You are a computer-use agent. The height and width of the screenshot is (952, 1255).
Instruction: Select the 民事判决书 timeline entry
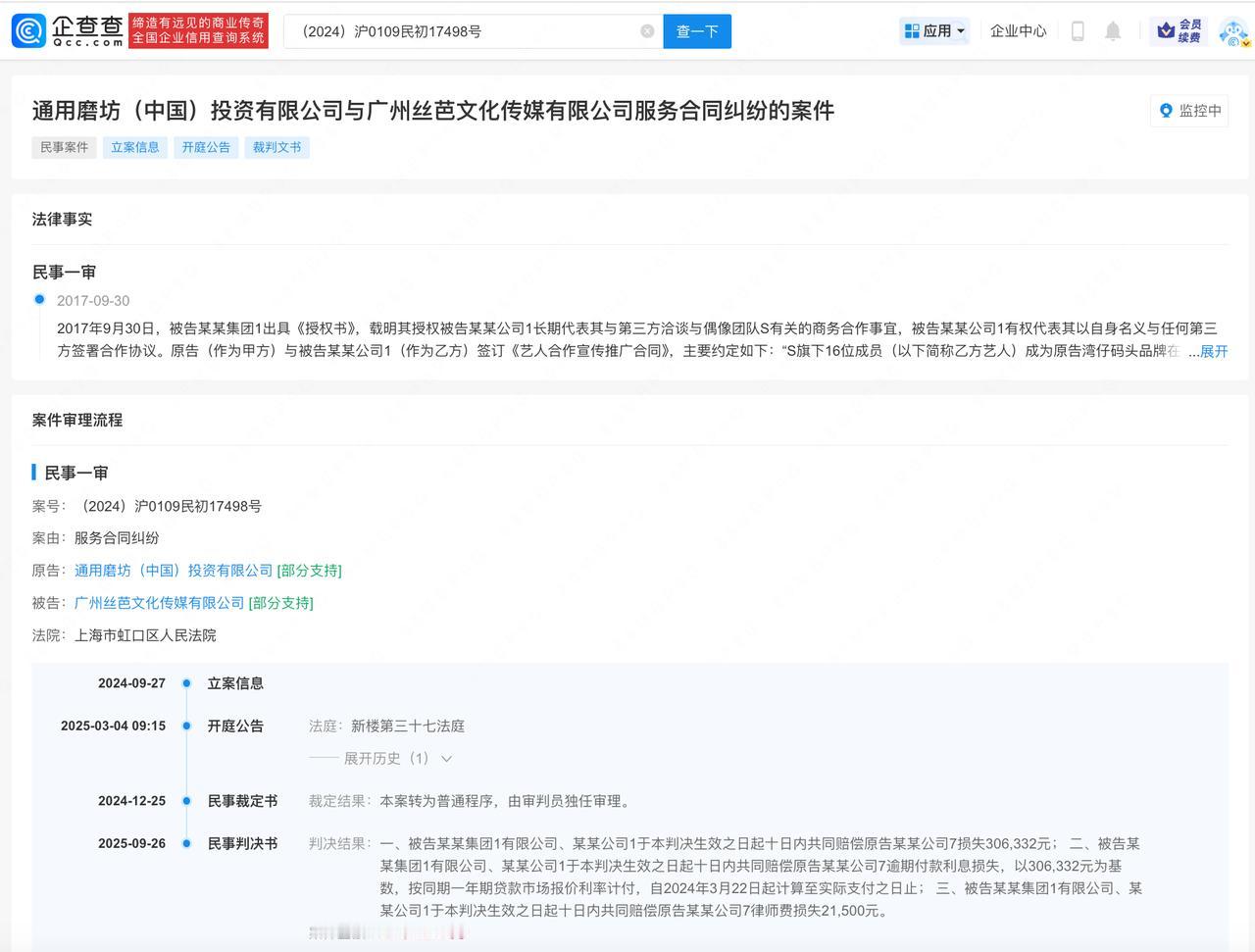(242, 843)
